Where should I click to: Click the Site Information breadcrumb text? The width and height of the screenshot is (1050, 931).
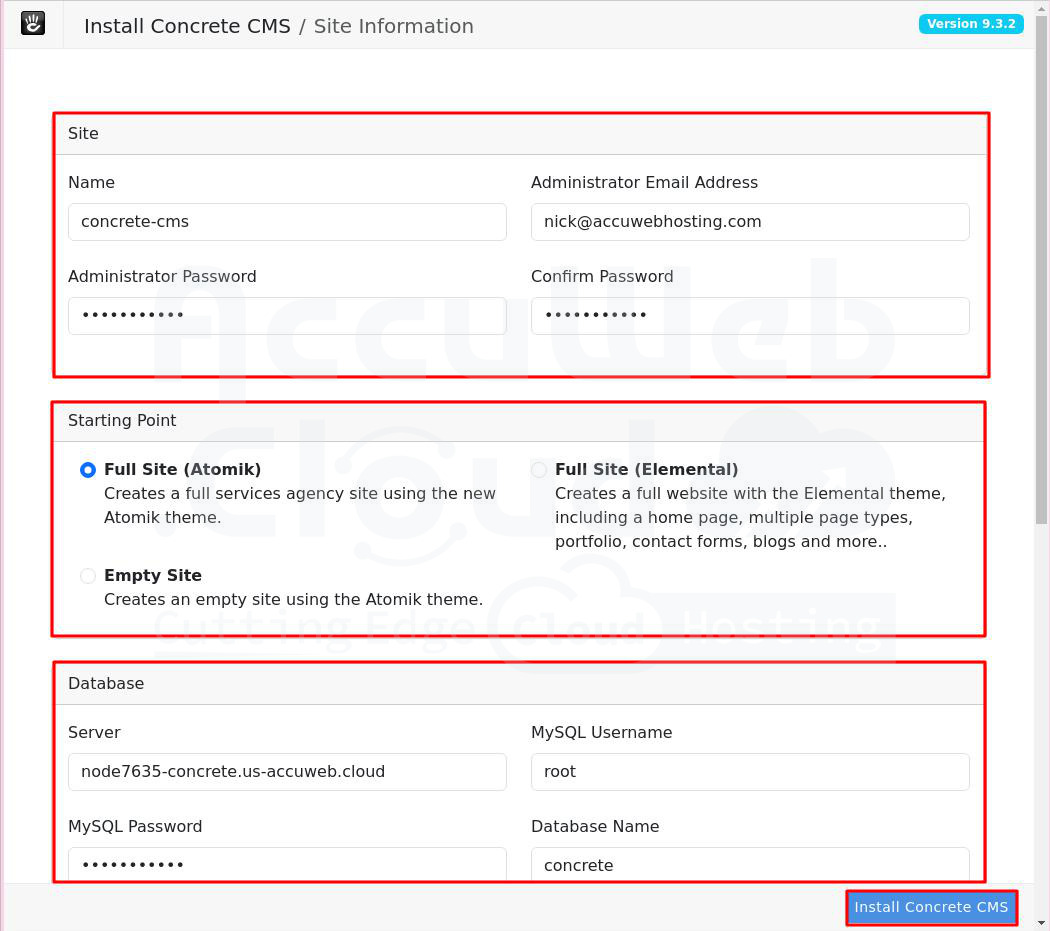[393, 26]
